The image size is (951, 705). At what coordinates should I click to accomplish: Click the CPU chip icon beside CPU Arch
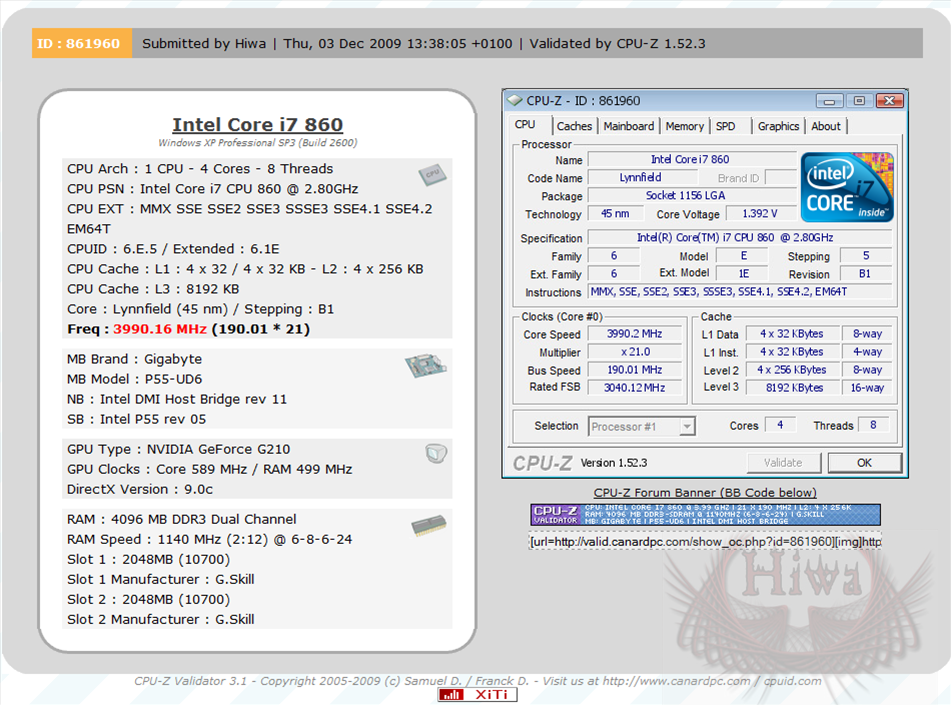point(432,175)
